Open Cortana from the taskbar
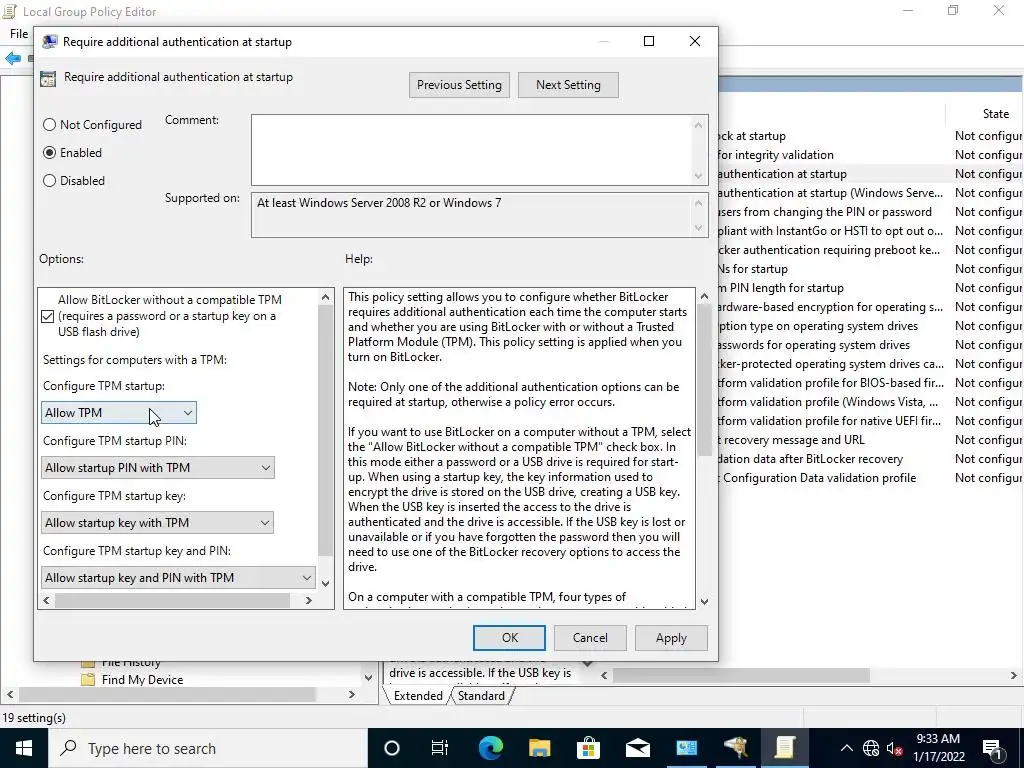Viewport: 1024px width, 768px height. 392,748
